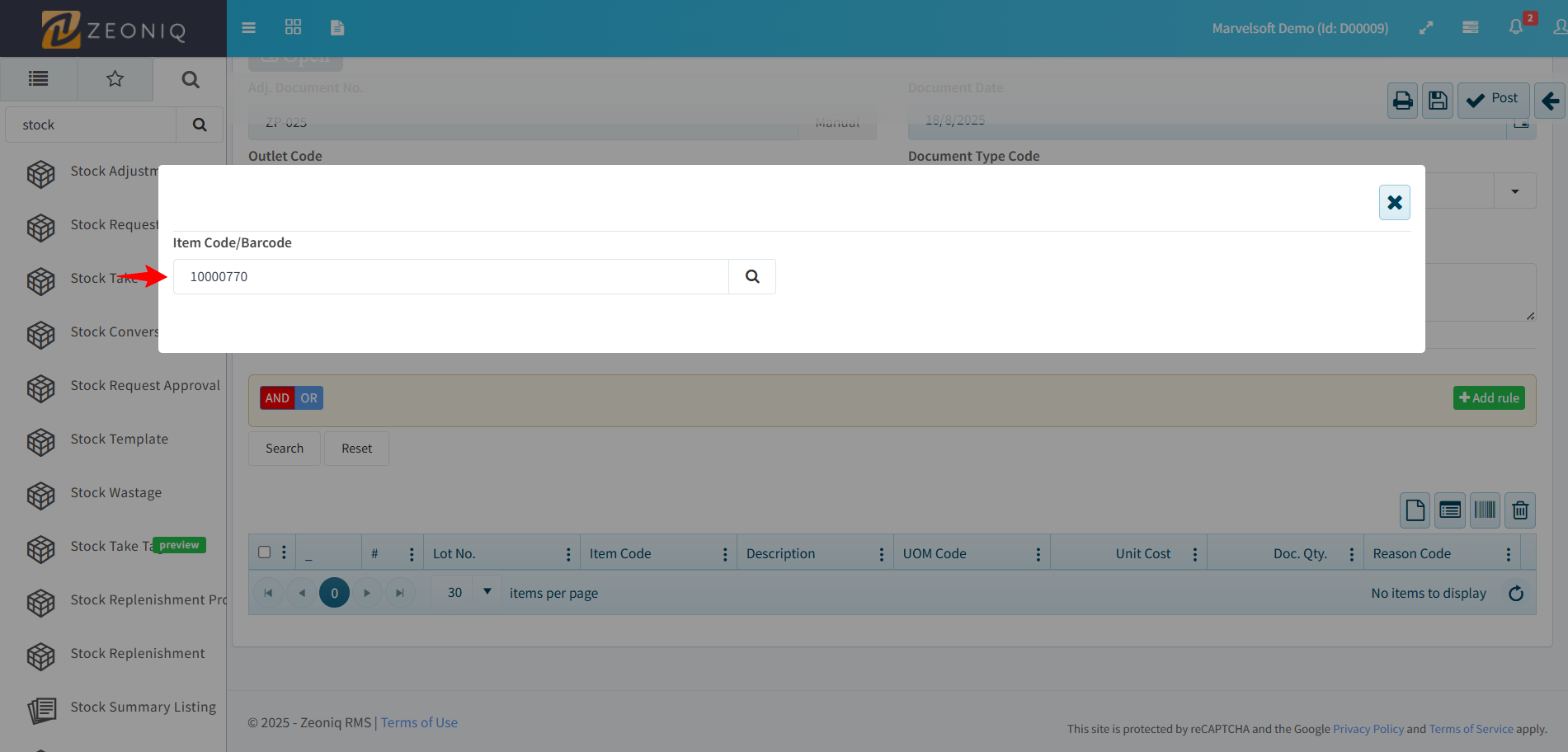Select the AND filter condition

(277, 398)
